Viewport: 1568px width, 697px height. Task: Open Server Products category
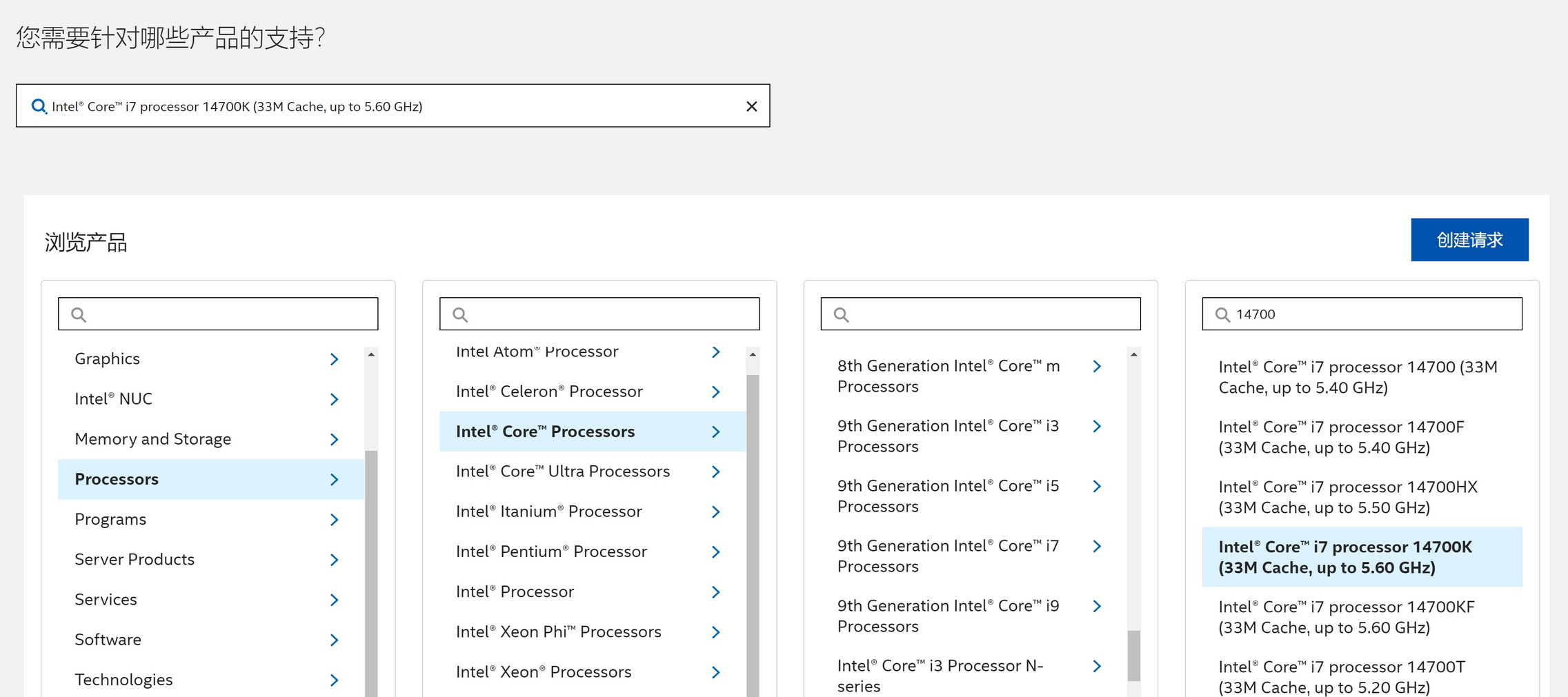pos(210,559)
